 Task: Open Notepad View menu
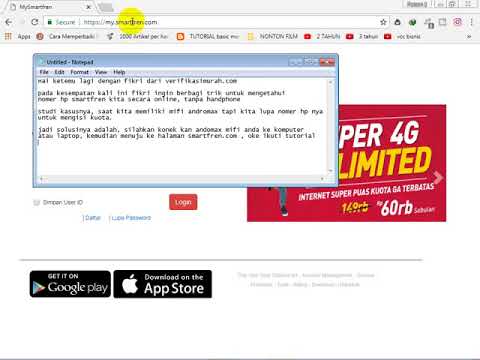[101, 72]
